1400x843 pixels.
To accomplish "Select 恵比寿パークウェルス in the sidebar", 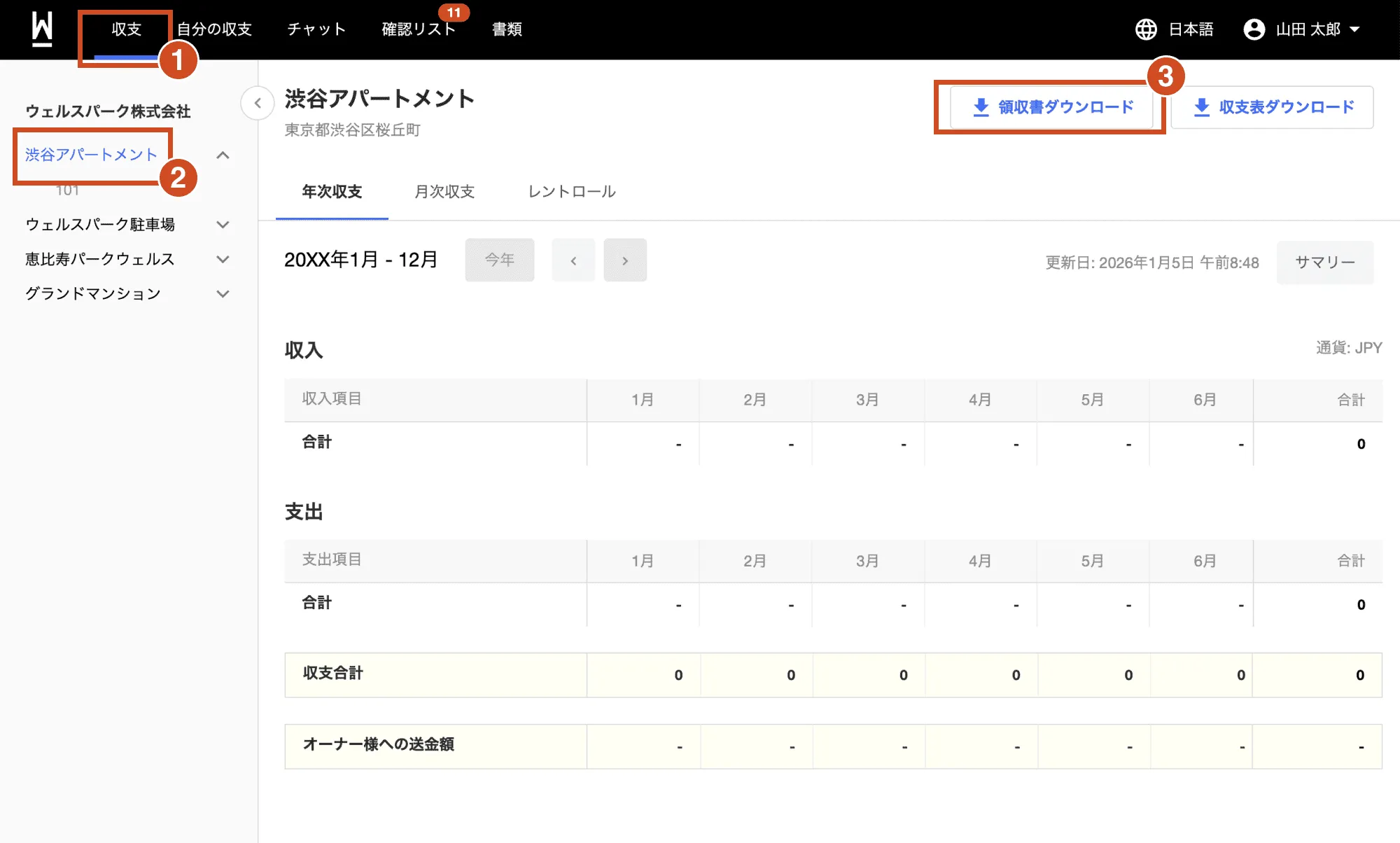I will pos(100,259).
